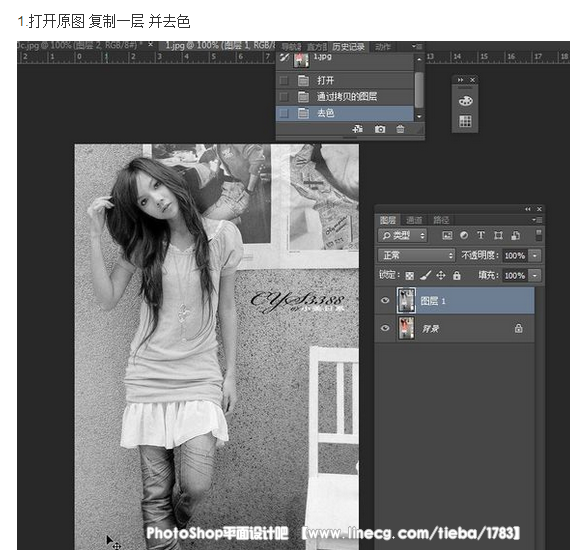
Task: Set history brush source box for 去色
Action: [284, 113]
